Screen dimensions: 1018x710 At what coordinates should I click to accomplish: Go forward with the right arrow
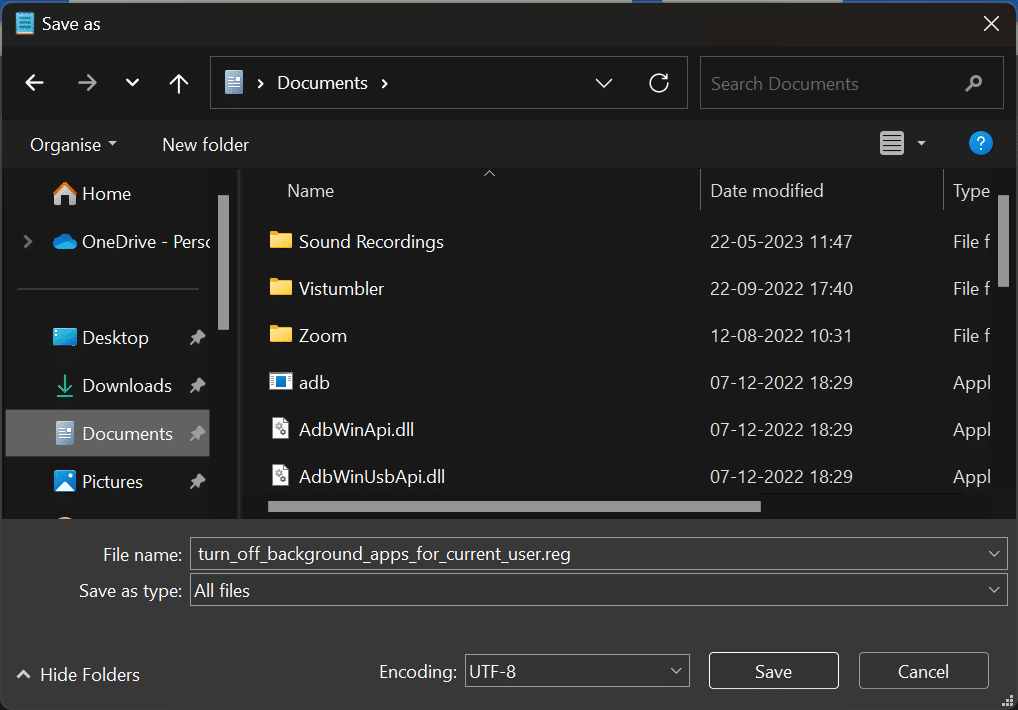tap(87, 83)
